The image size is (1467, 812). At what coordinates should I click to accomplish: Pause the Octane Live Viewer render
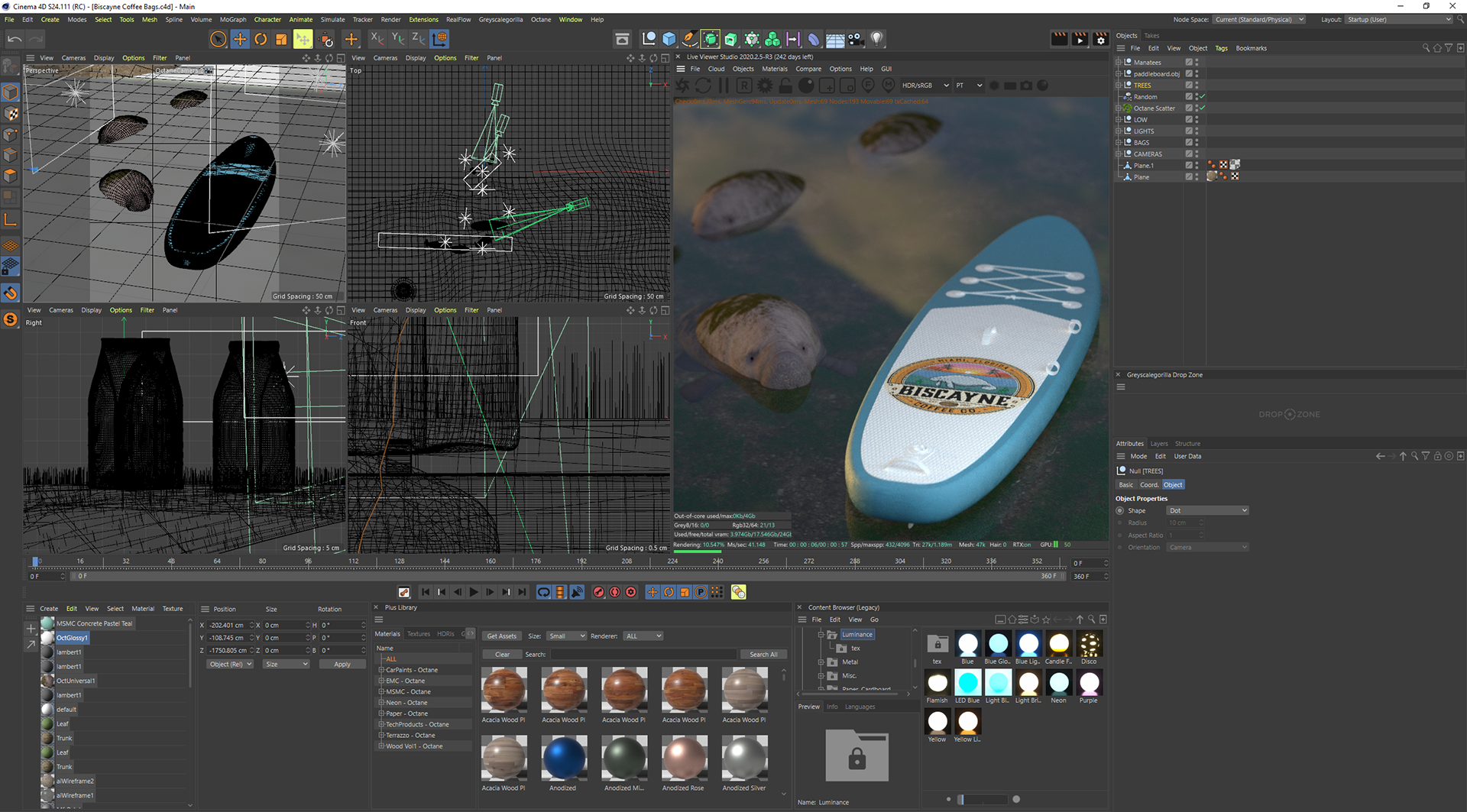pos(723,86)
